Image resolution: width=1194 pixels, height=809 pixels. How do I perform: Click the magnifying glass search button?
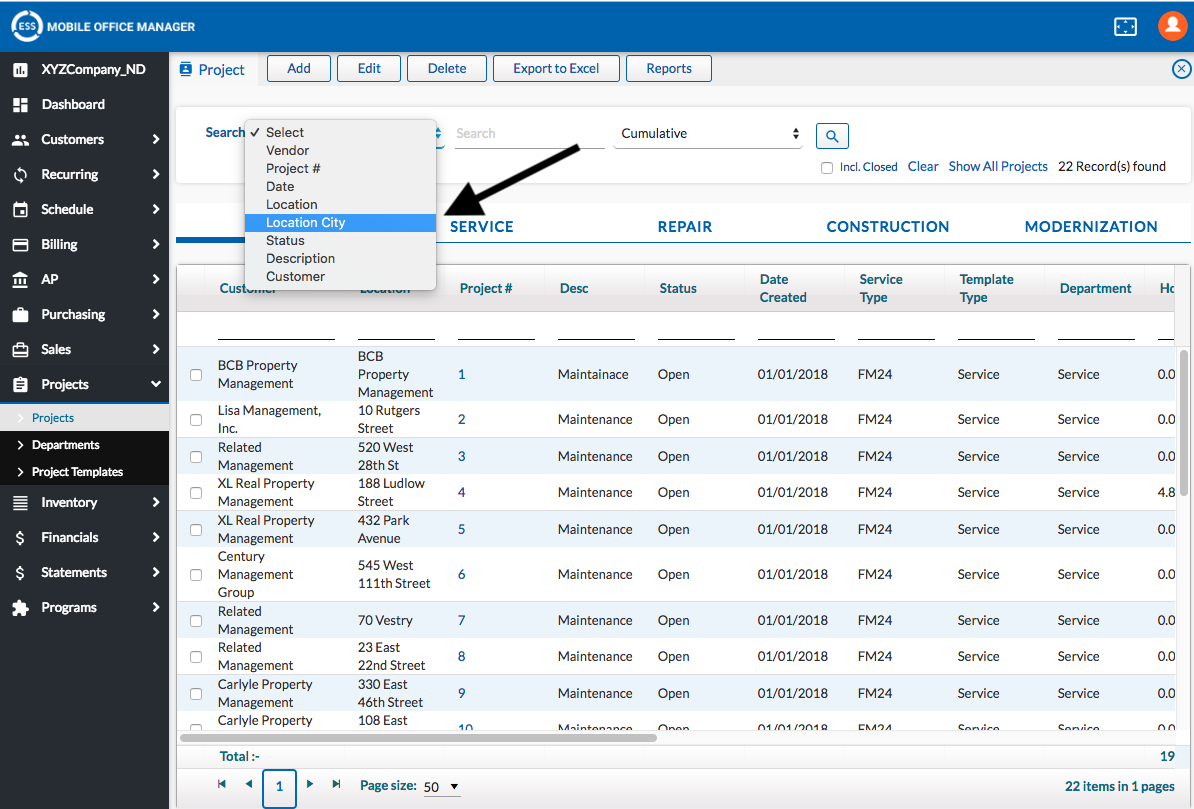pyautogui.click(x=832, y=136)
